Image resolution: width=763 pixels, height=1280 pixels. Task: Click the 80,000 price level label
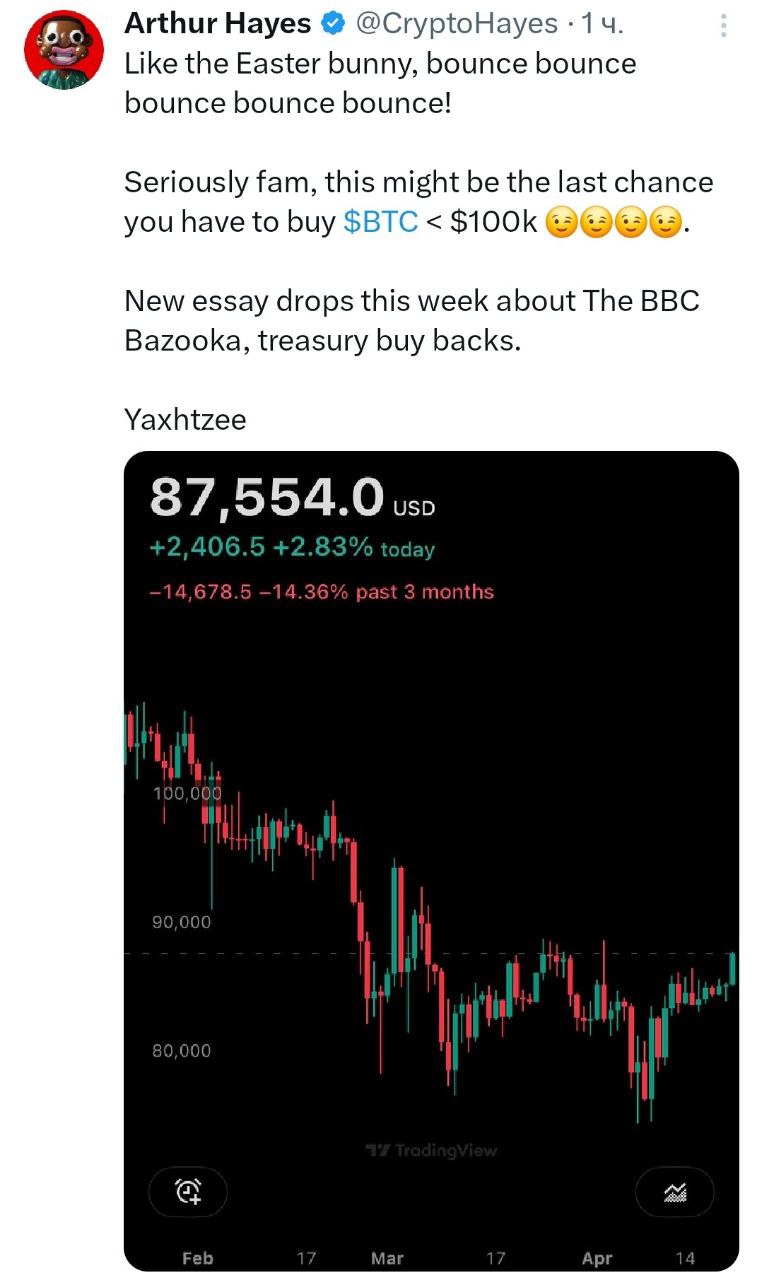click(x=182, y=1051)
